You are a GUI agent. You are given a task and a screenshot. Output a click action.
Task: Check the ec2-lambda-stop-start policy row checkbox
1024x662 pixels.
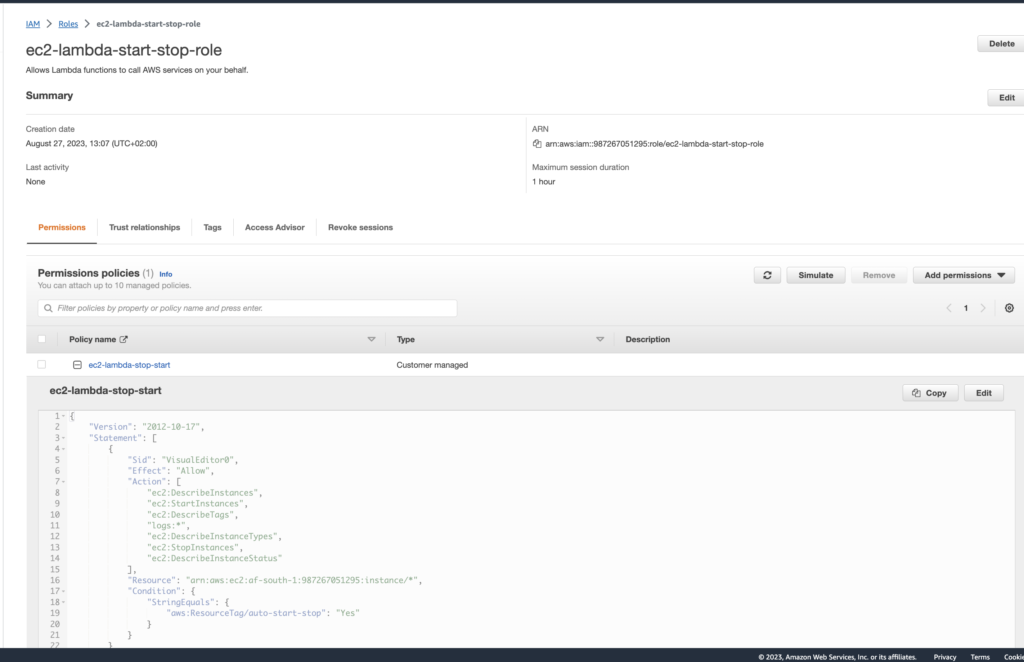(x=42, y=365)
